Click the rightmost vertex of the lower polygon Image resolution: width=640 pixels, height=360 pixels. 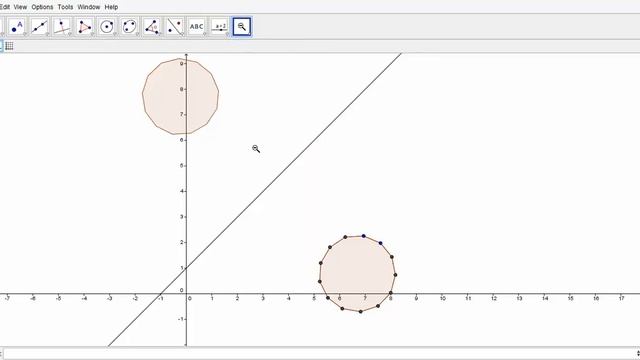point(395,275)
